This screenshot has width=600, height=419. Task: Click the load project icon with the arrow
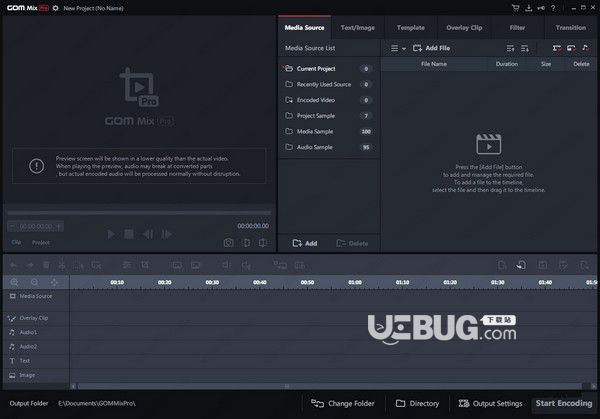tap(521, 265)
